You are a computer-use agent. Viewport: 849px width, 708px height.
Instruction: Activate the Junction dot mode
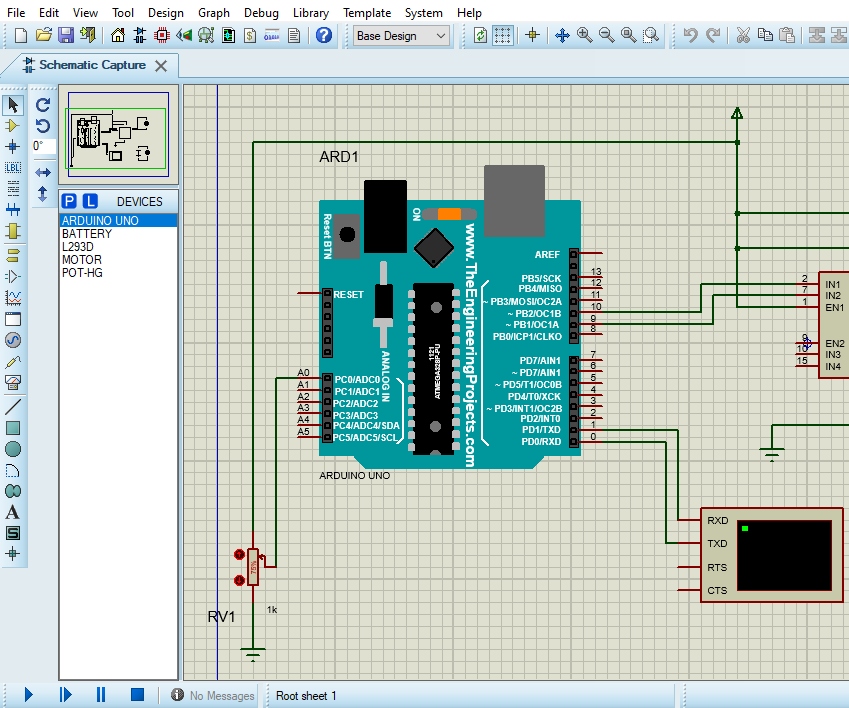(x=12, y=147)
